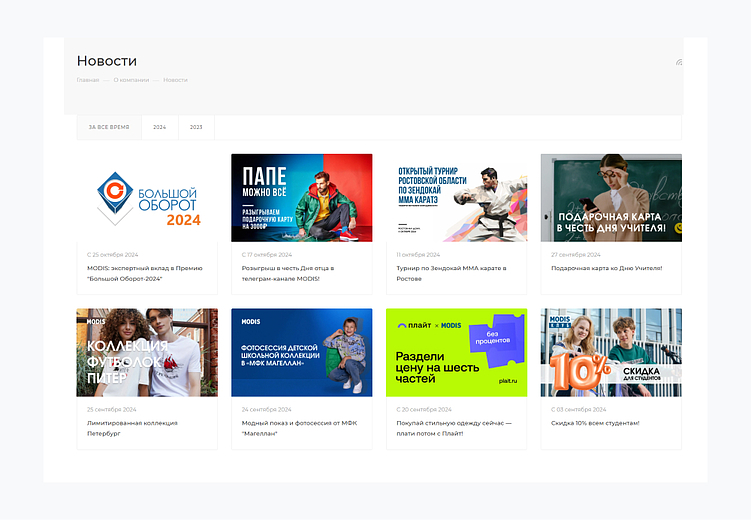Open 'Лимитированная коллекция Петербург' article
The width and height of the screenshot is (751, 520).
point(132,428)
